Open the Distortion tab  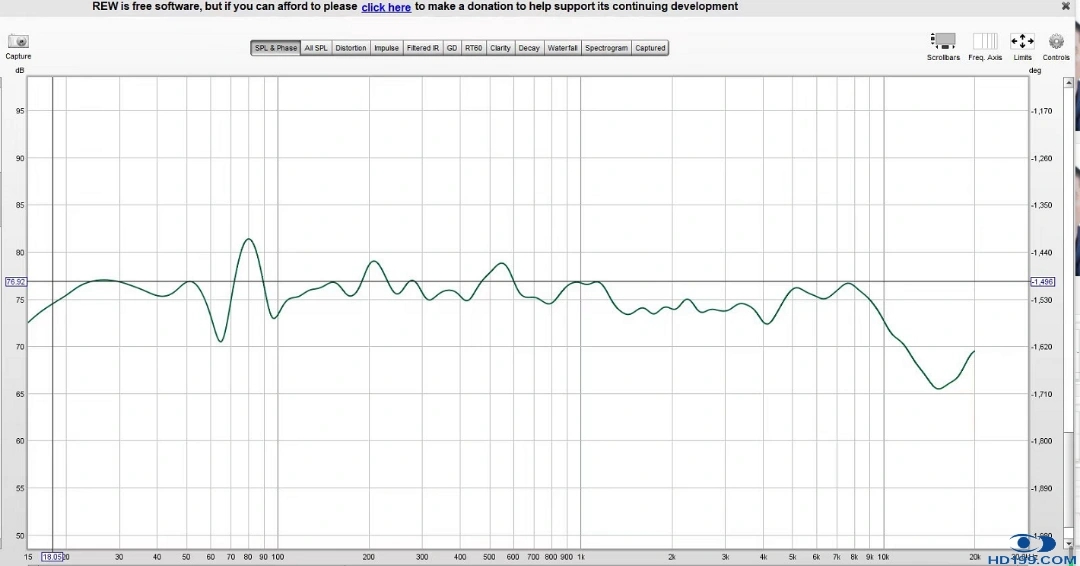(350, 48)
